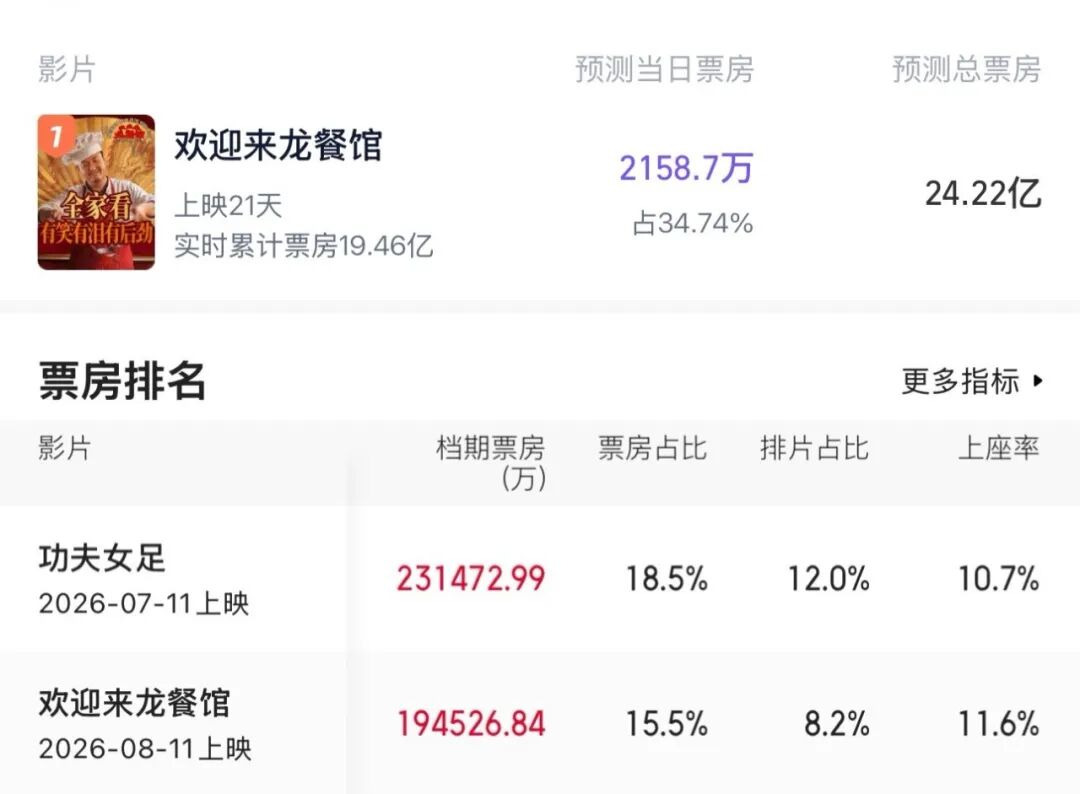
Task: Click 预测总票房 column header
Action: click(x=966, y=70)
